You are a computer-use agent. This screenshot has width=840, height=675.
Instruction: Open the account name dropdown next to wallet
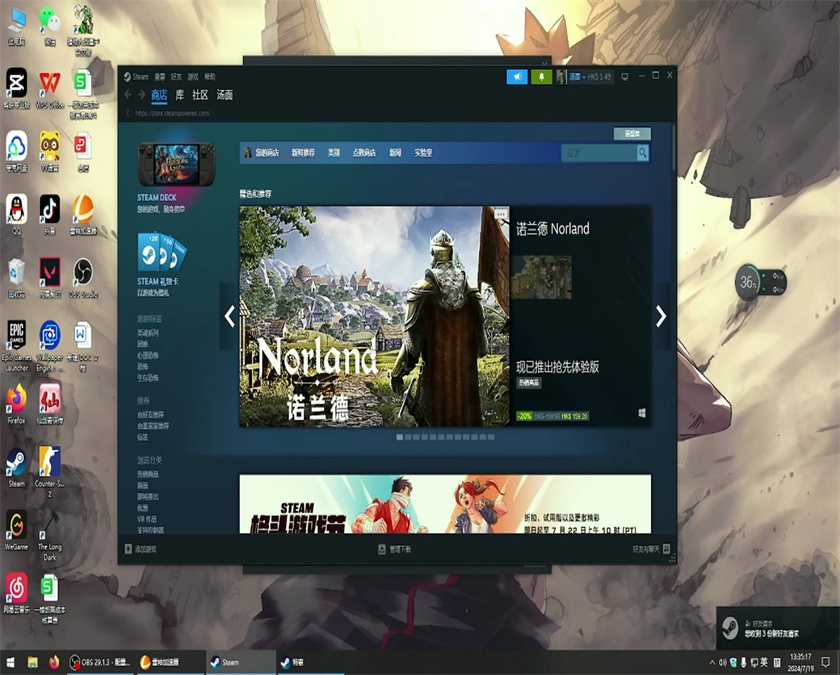click(577, 77)
